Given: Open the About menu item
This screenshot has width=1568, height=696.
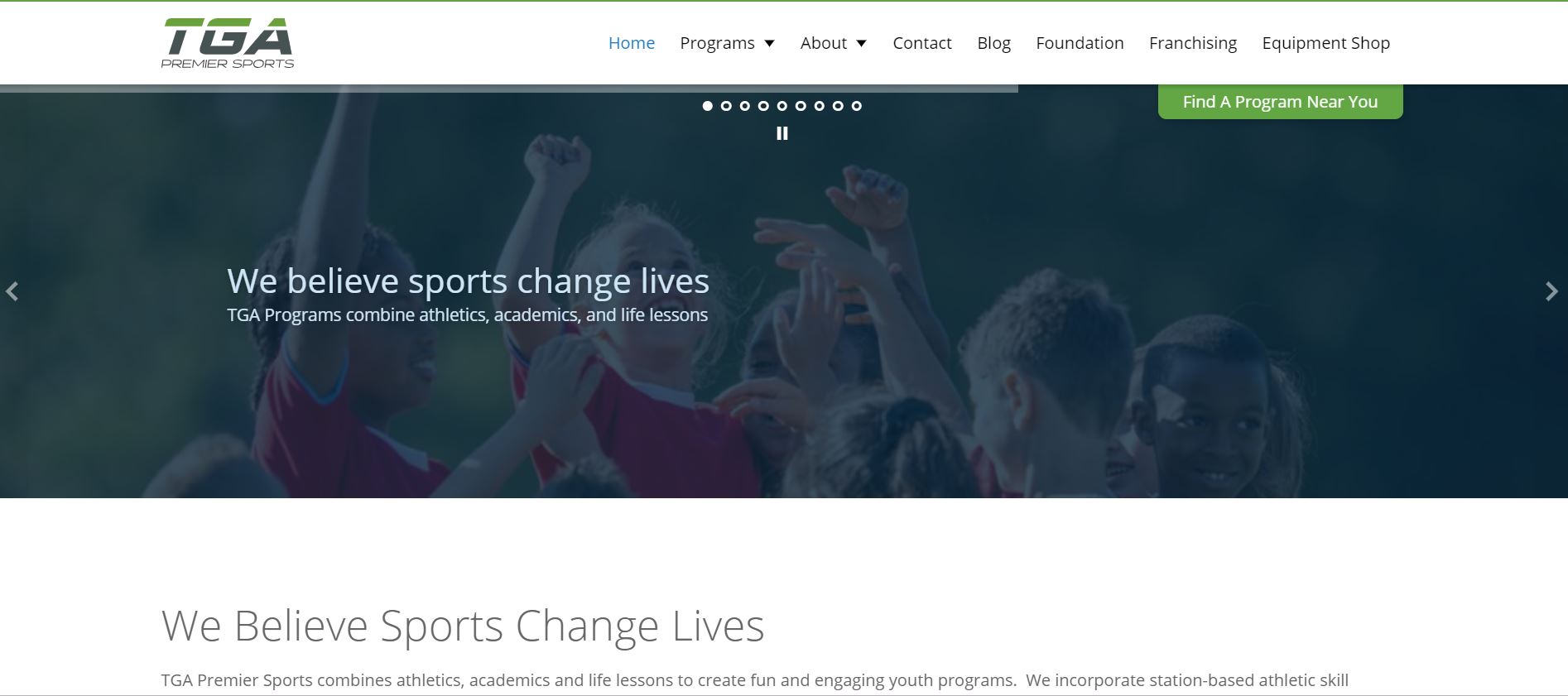Looking at the screenshot, I should (824, 43).
